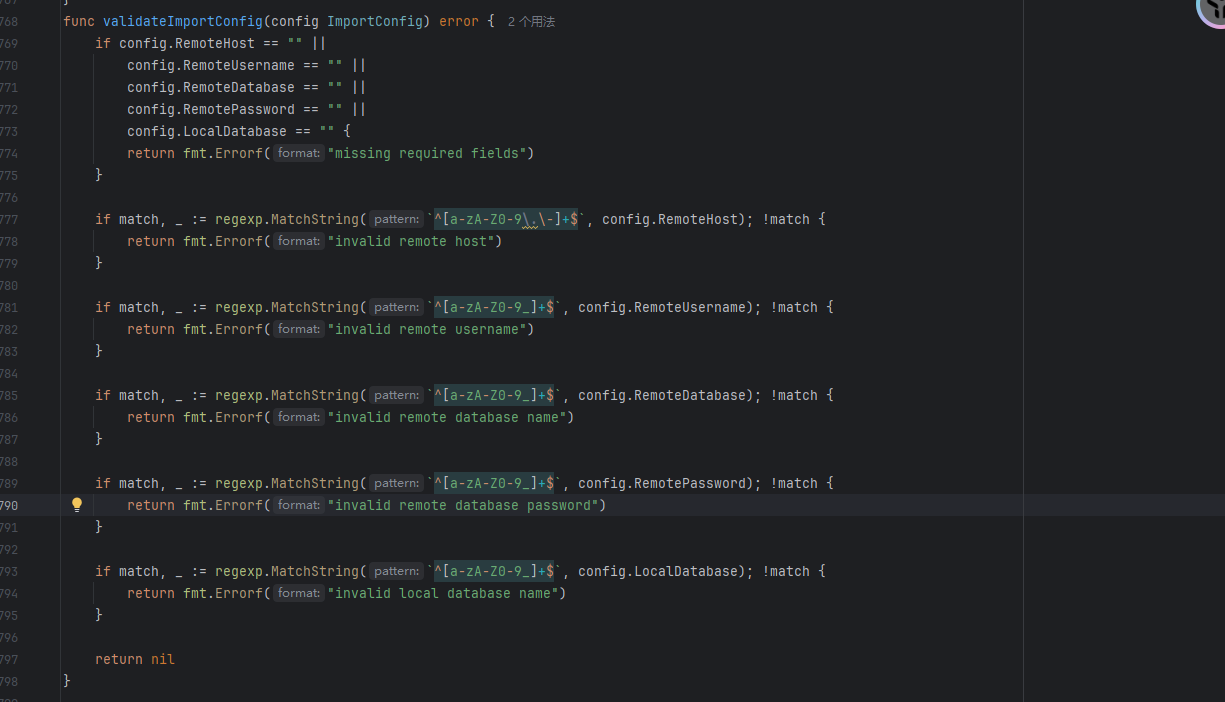Screen dimensions: 1225x702
Task: Click the "invalid remote host" error string
Action: coord(415,241)
